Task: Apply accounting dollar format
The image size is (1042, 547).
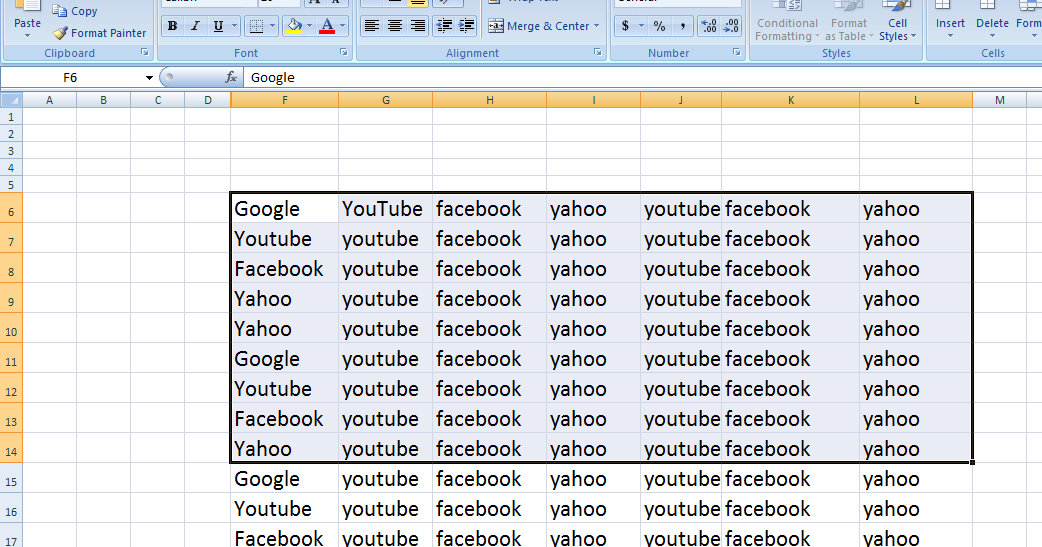Action: click(x=625, y=27)
